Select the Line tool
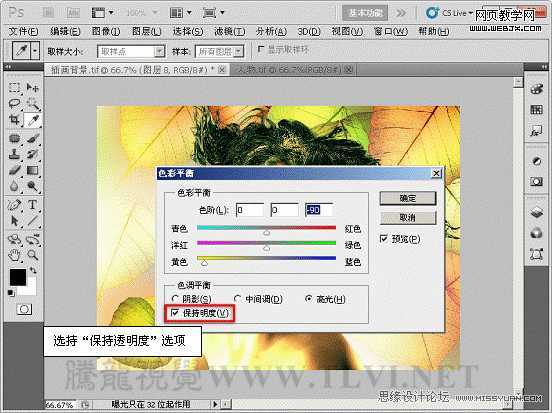The width and height of the screenshot is (552, 413). click(x=33, y=221)
